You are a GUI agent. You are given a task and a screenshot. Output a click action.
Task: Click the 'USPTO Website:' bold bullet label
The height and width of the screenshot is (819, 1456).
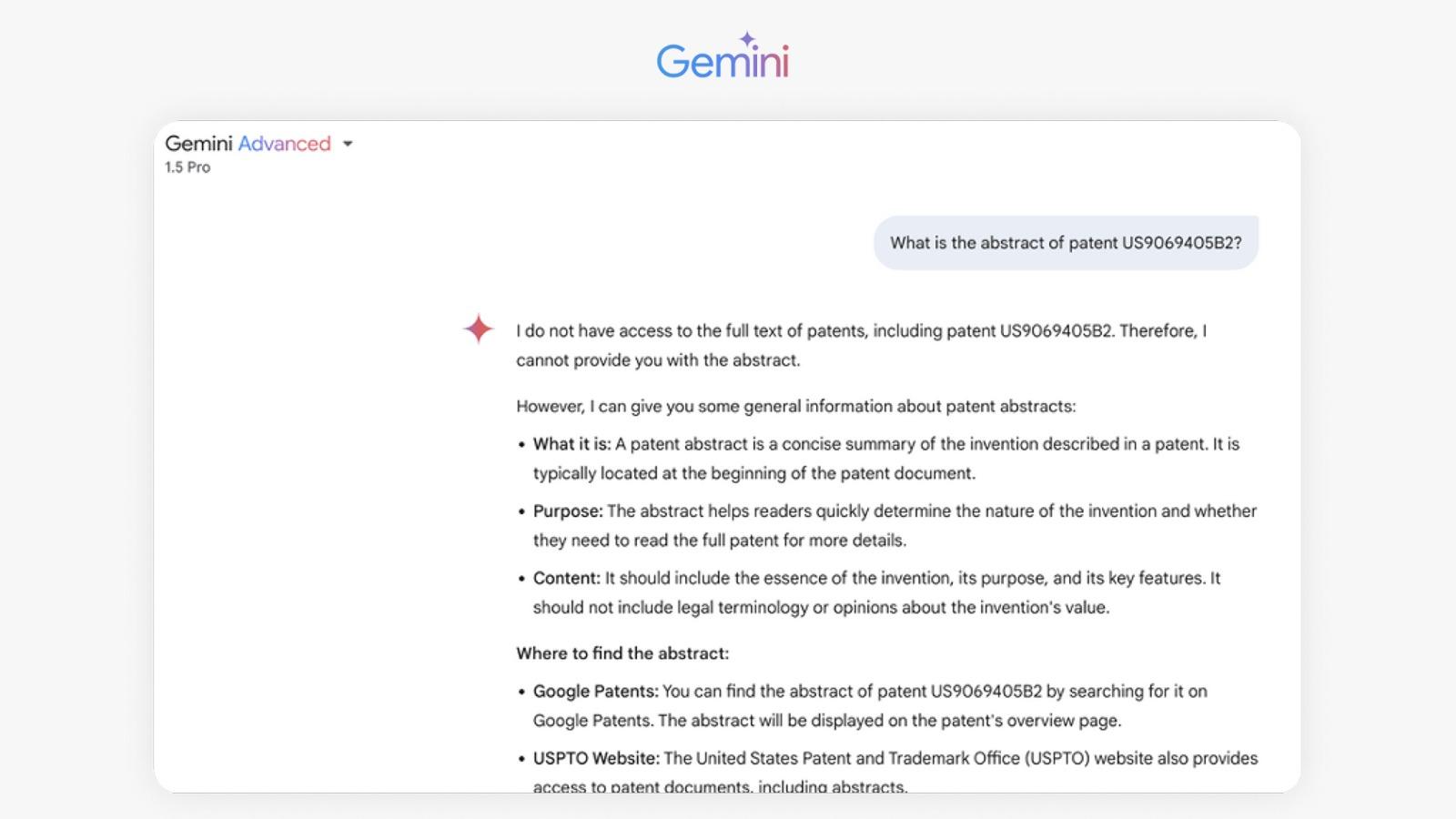coord(596,758)
